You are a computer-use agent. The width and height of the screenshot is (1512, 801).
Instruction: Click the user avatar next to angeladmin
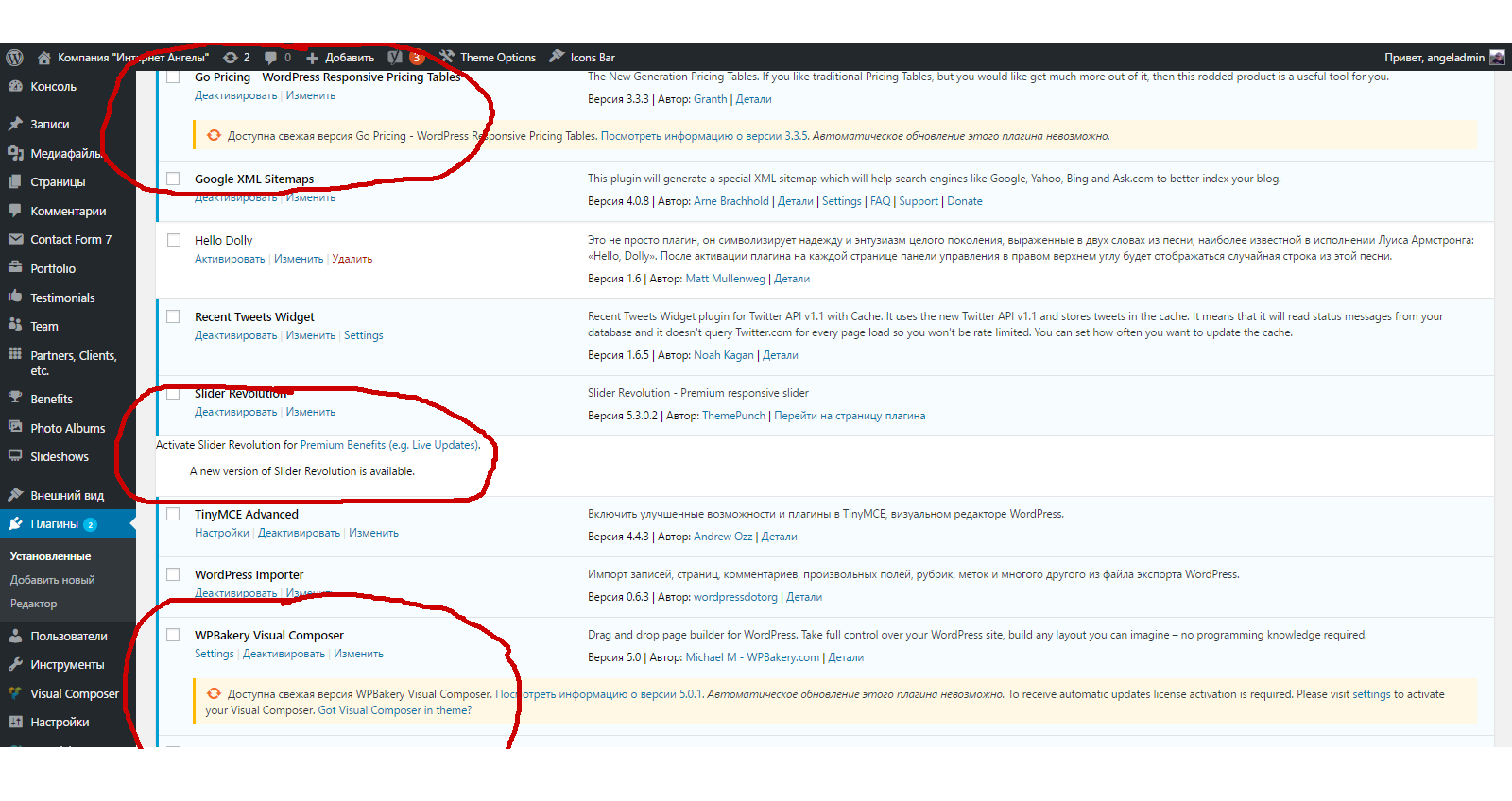(x=1497, y=58)
